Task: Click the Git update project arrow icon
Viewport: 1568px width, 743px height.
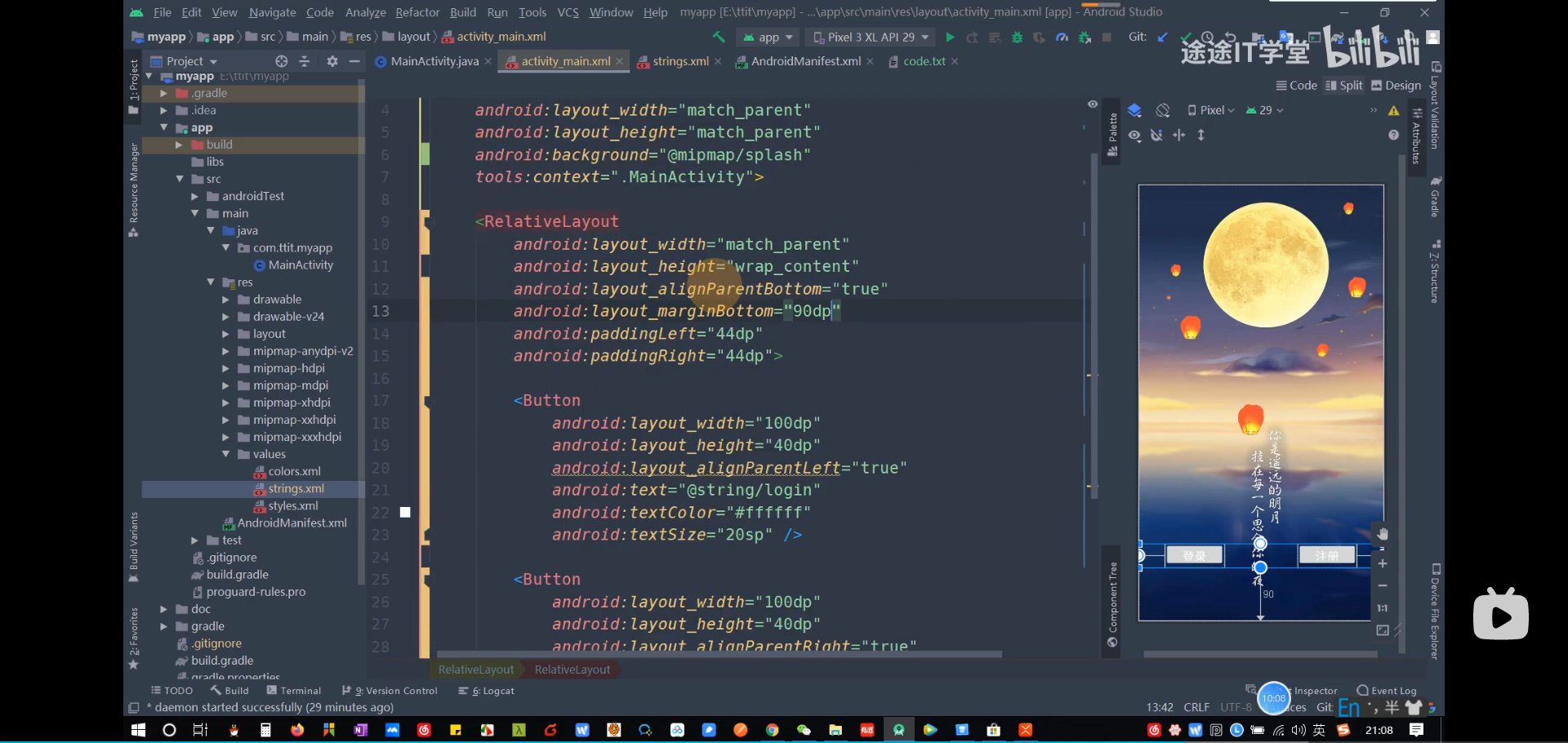Action: click(1162, 37)
